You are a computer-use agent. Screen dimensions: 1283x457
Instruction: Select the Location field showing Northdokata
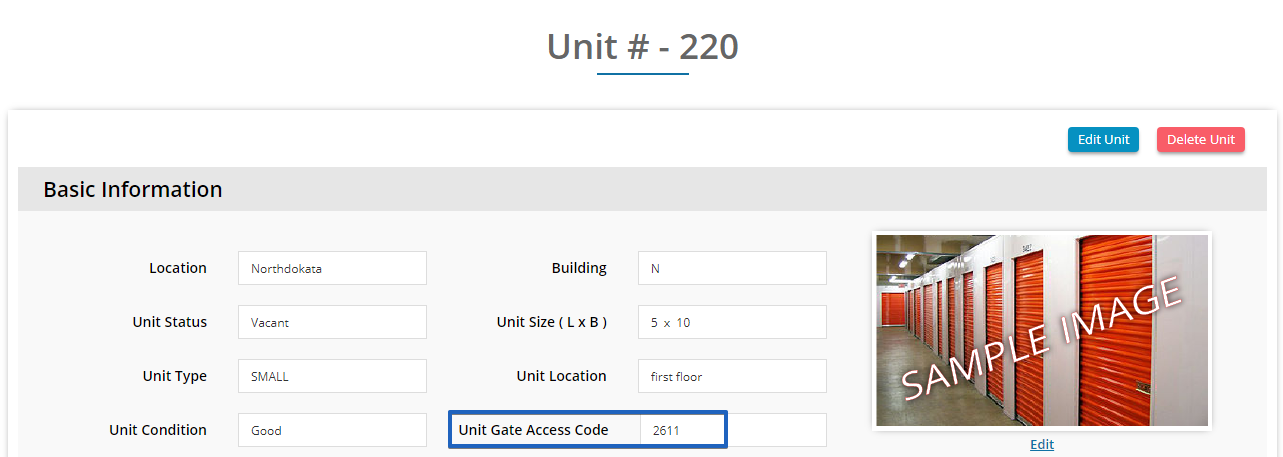point(332,268)
